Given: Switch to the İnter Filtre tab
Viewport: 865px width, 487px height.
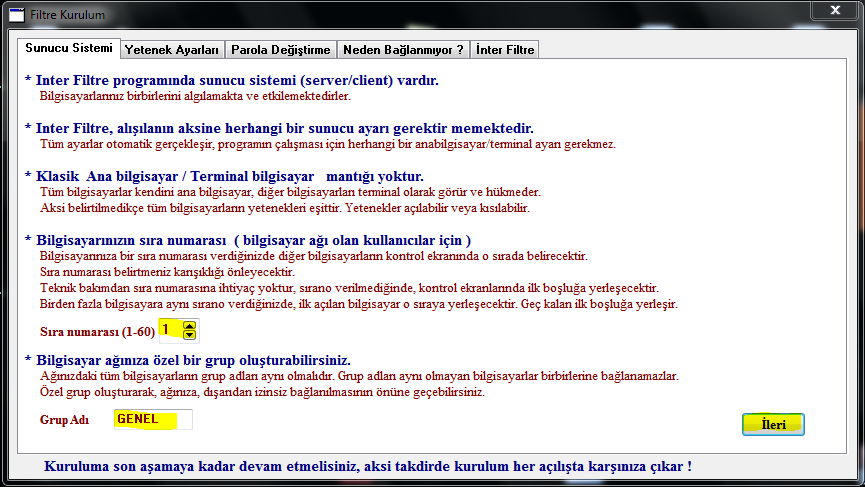Looking at the screenshot, I should pyautogui.click(x=505, y=50).
